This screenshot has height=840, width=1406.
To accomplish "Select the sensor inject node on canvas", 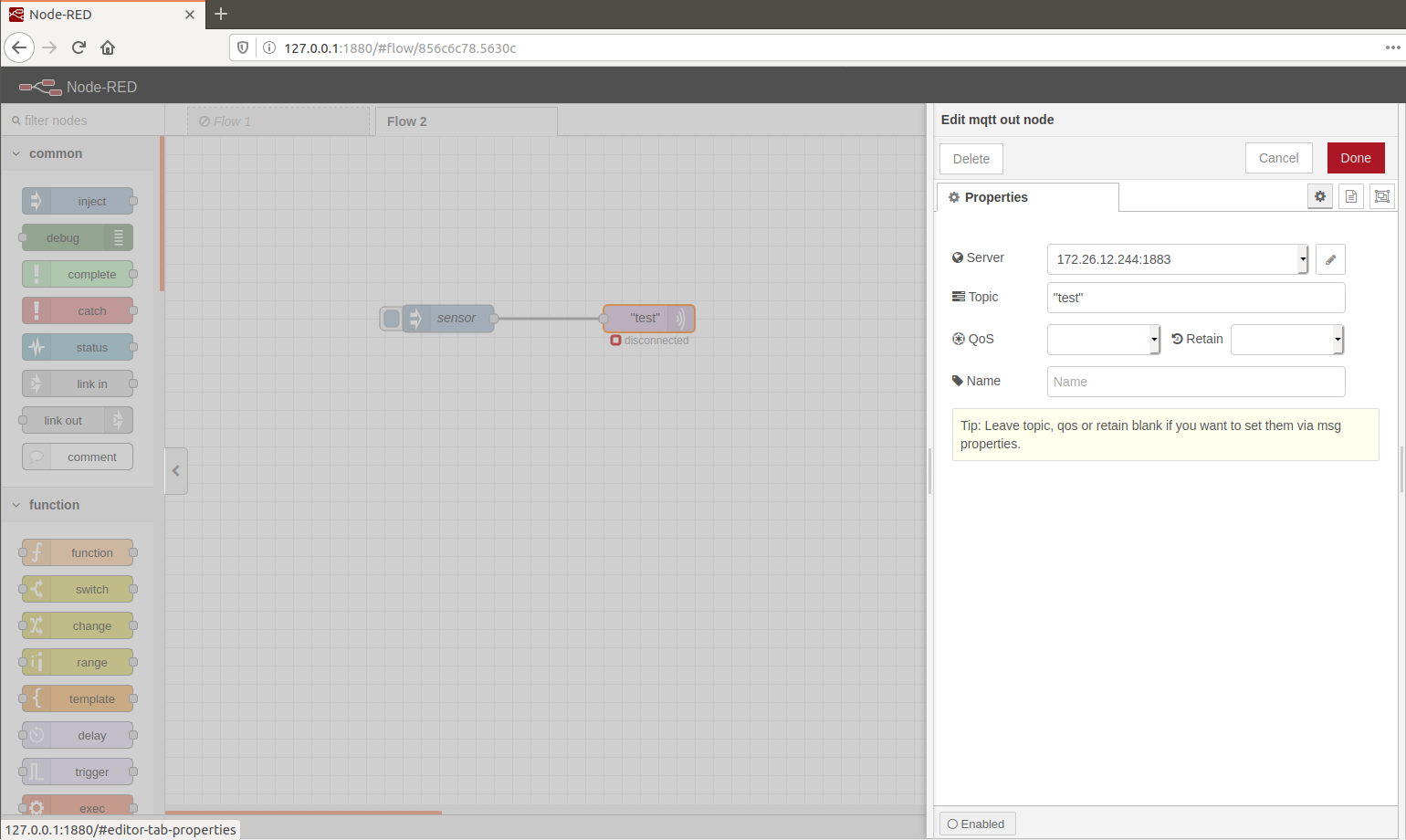I will [x=447, y=318].
